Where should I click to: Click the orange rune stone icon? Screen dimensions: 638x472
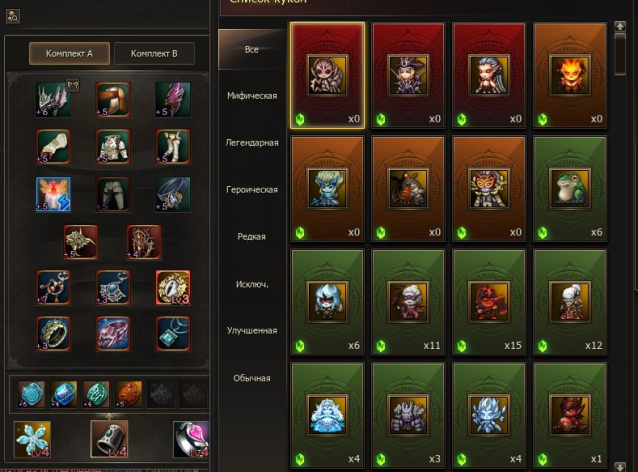tap(129, 394)
